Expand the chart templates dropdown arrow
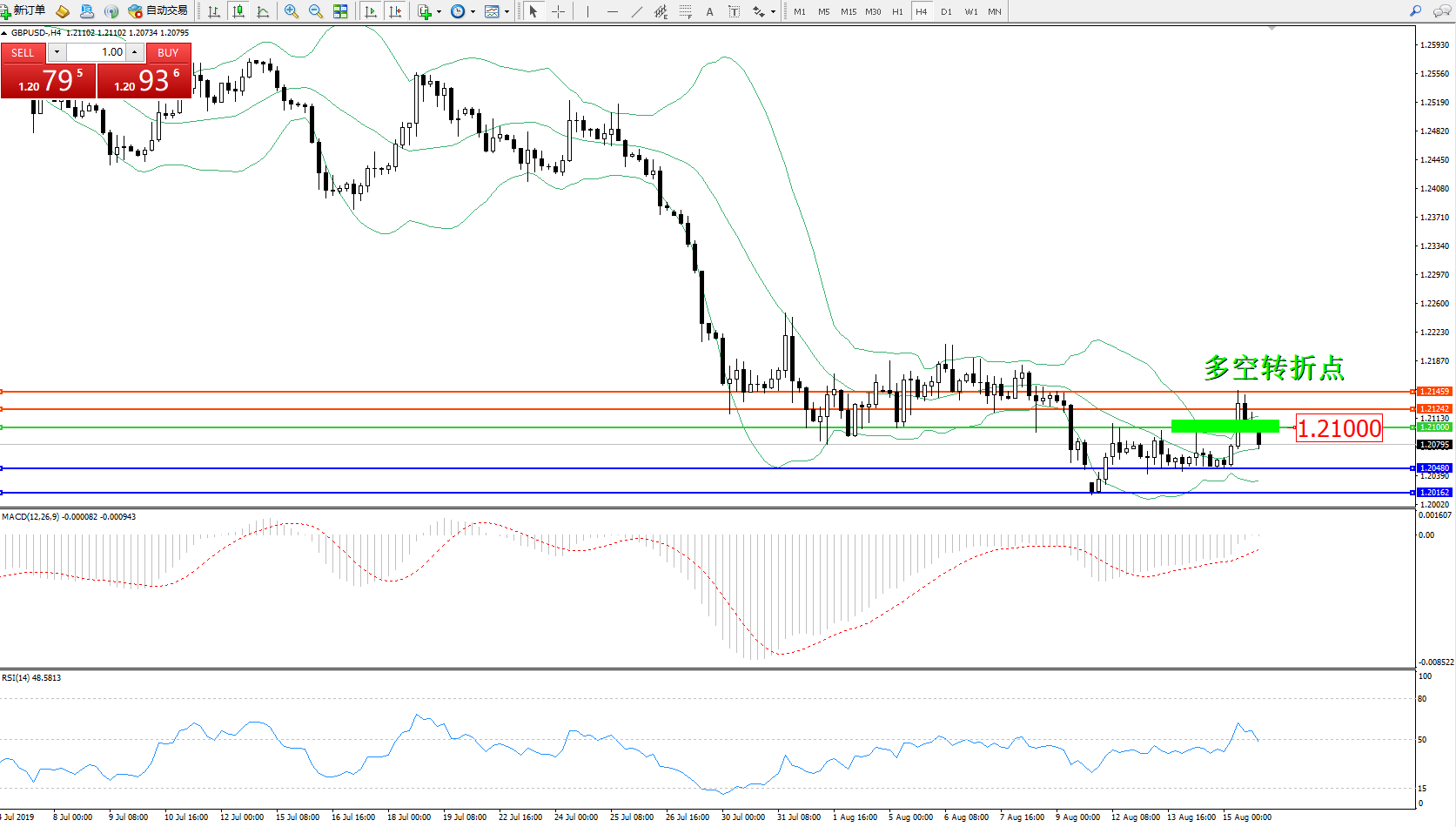 tap(507, 12)
